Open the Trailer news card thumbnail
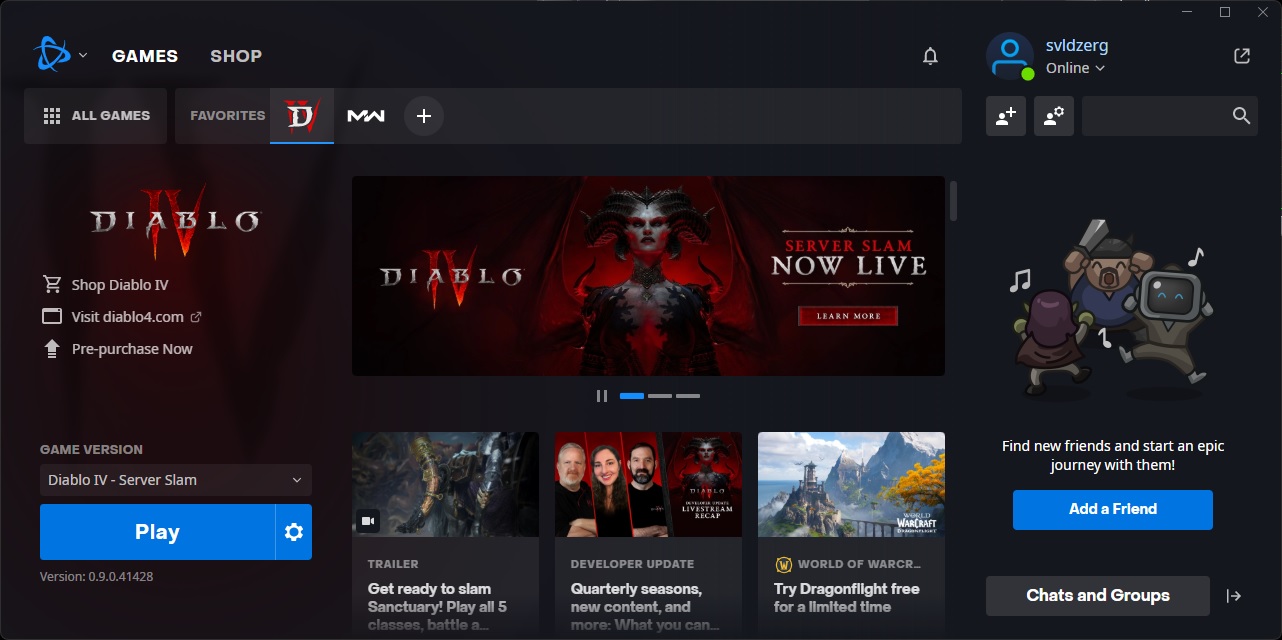Image resolution: width=1282 pixels, height=640 pixels. point(445,484)
